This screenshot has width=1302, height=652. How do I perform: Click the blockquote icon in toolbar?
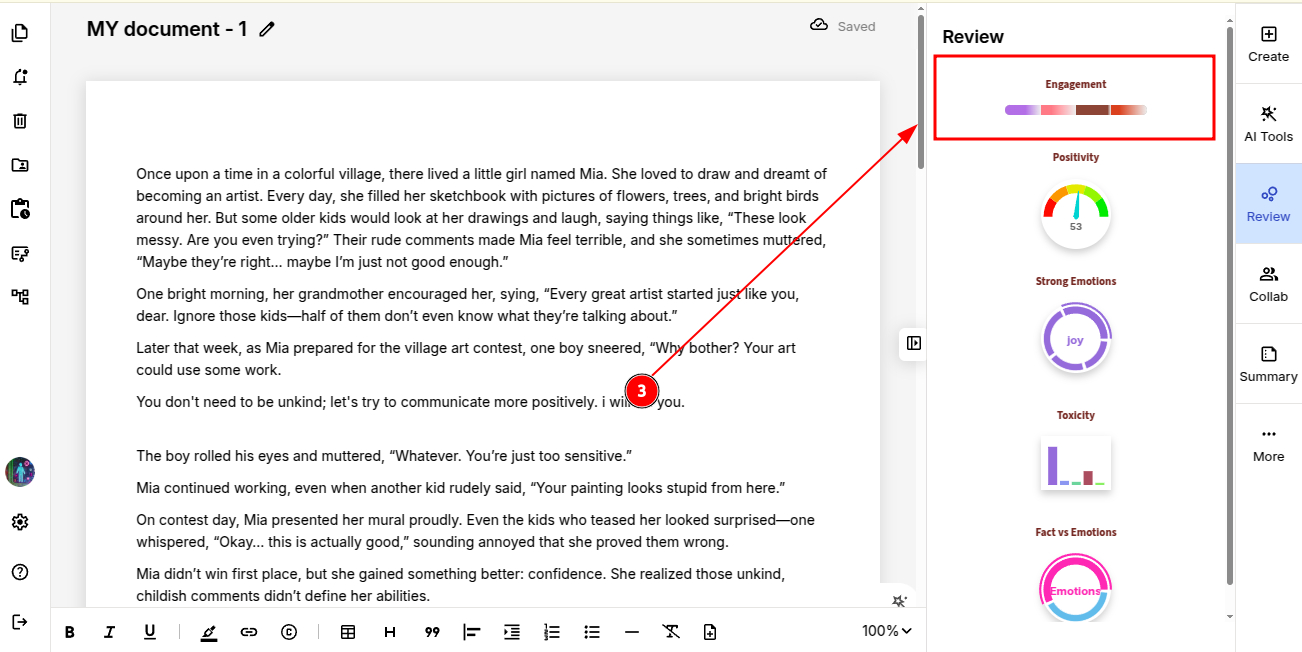(432, 632)
